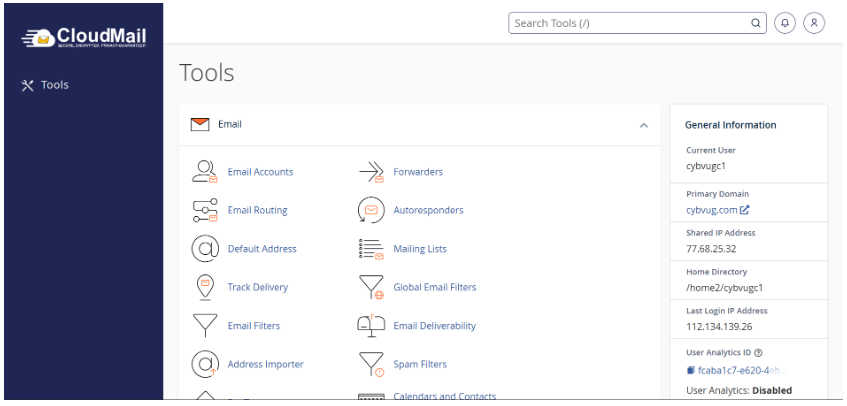
Task: Click the Track Delivery pin icon
Action: click(204, 287)
